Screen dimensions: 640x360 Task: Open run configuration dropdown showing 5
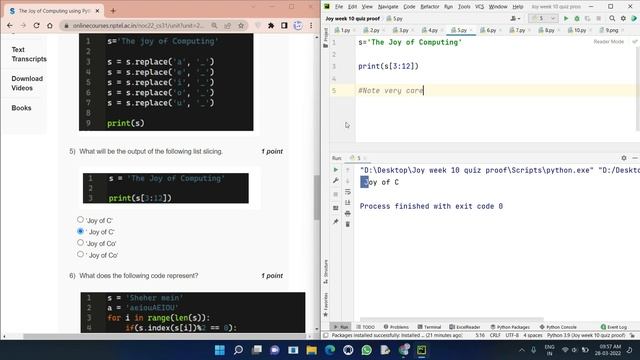[543, 18]
